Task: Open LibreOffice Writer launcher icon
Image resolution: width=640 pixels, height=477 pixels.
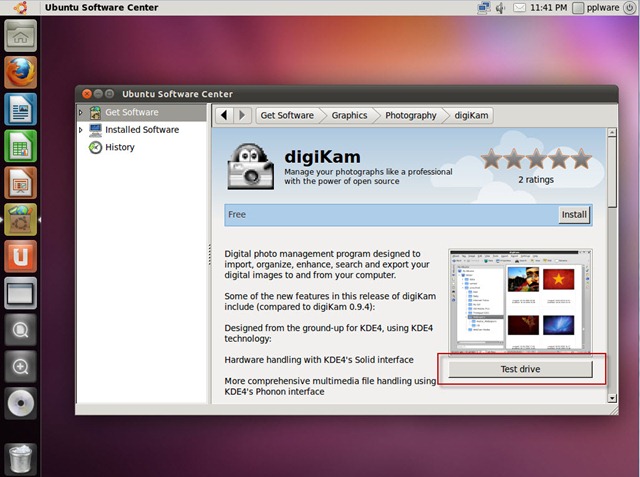Action: [20, 109]
